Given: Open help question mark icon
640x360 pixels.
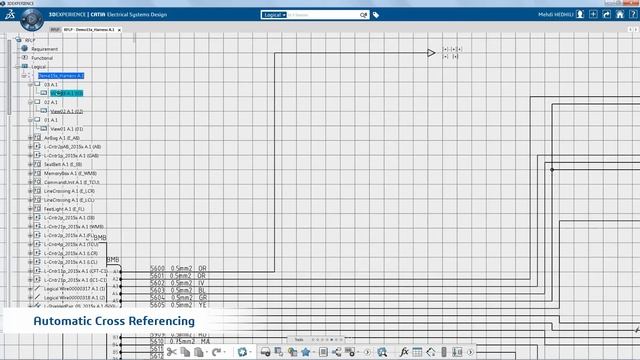Looking at the screenshot, I should coord(633,14).
